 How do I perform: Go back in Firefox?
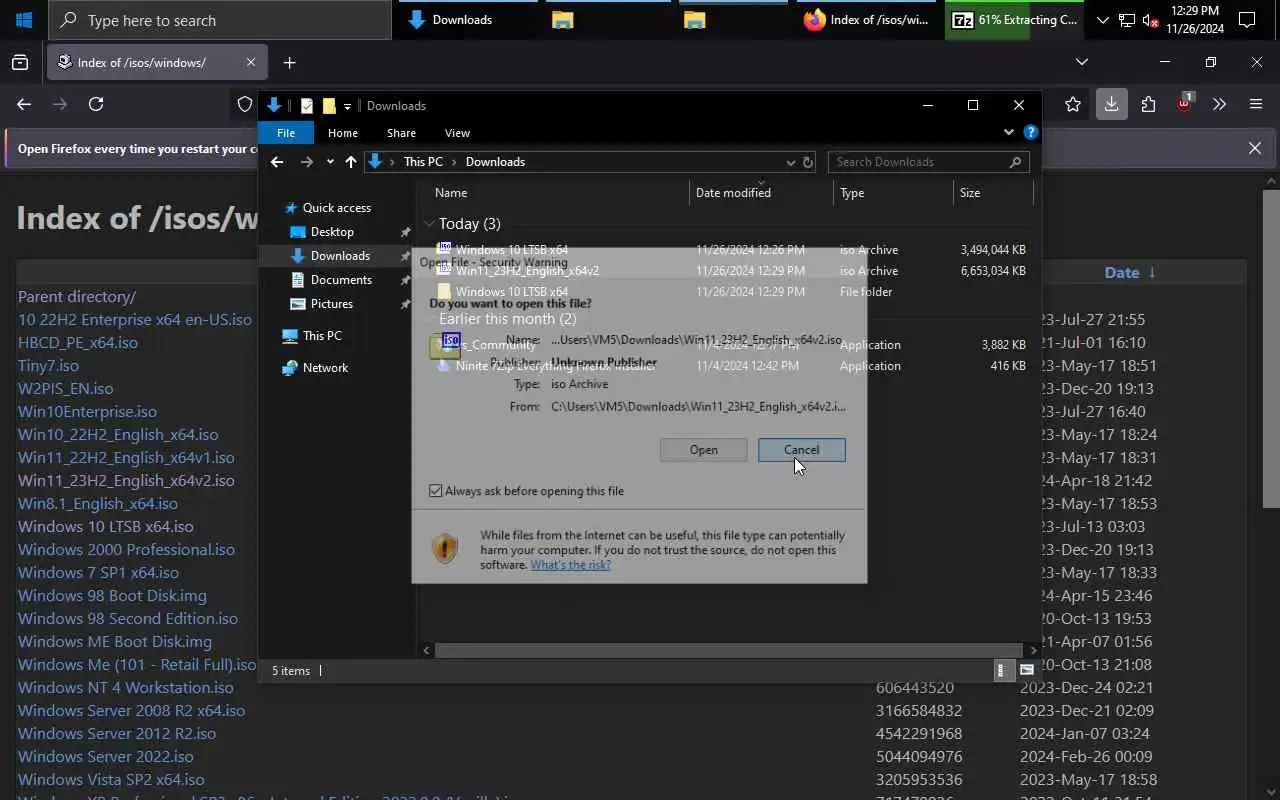pos(24,104)
